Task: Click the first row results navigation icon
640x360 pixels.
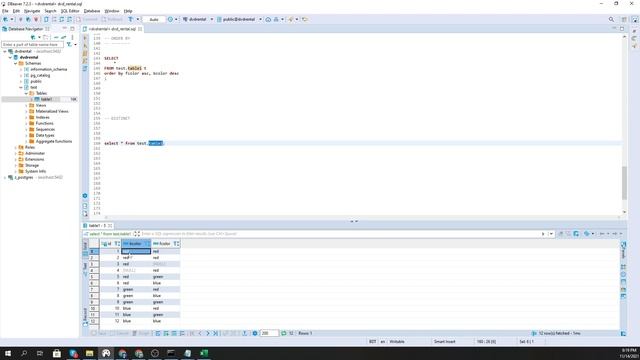Action: 191,333
